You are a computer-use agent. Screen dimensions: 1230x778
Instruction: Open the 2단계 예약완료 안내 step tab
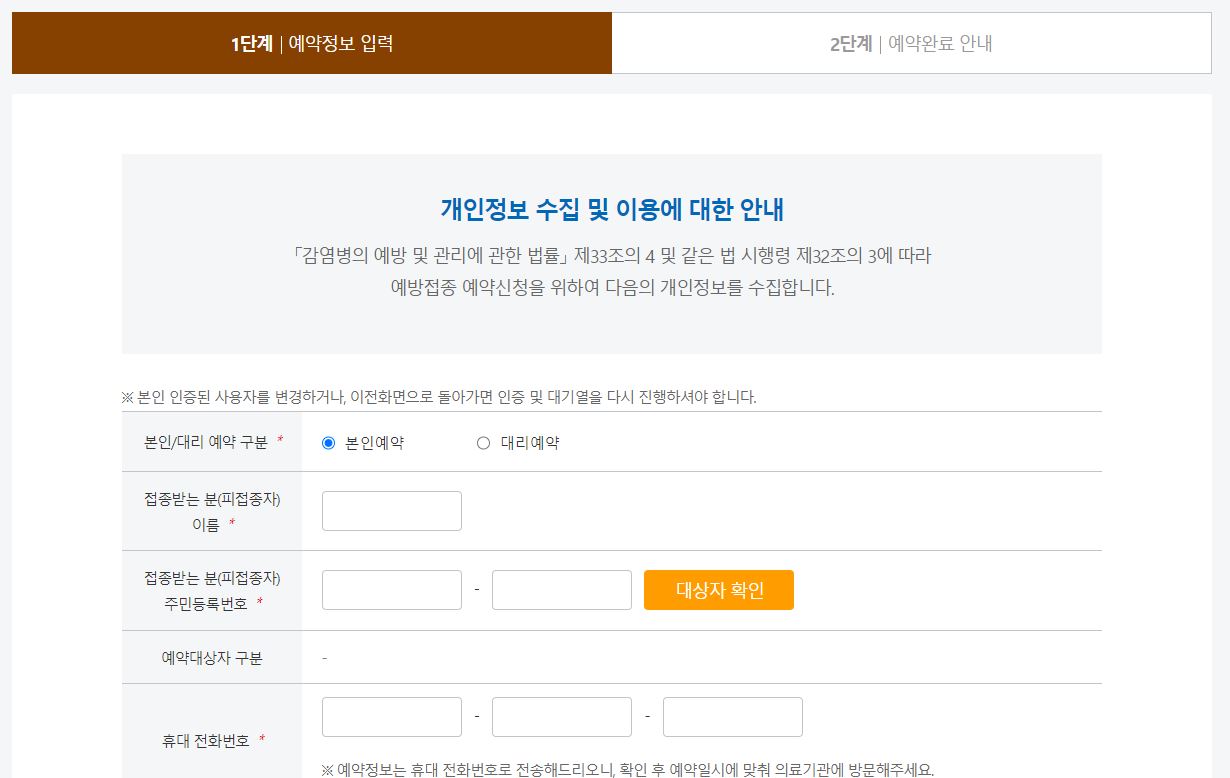click(x=911, y=43)
